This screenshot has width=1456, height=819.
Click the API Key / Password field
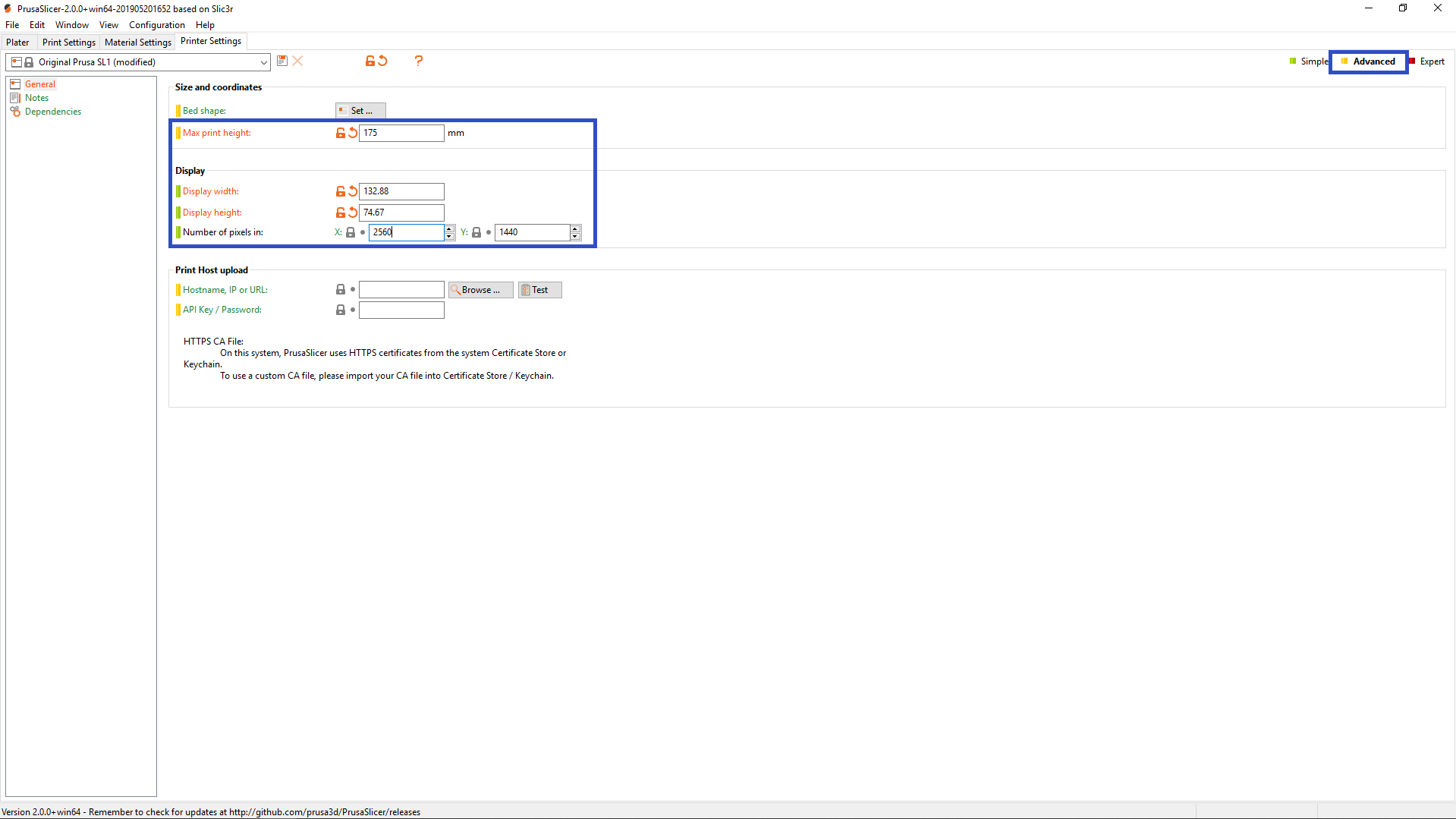tap(401, 310)
